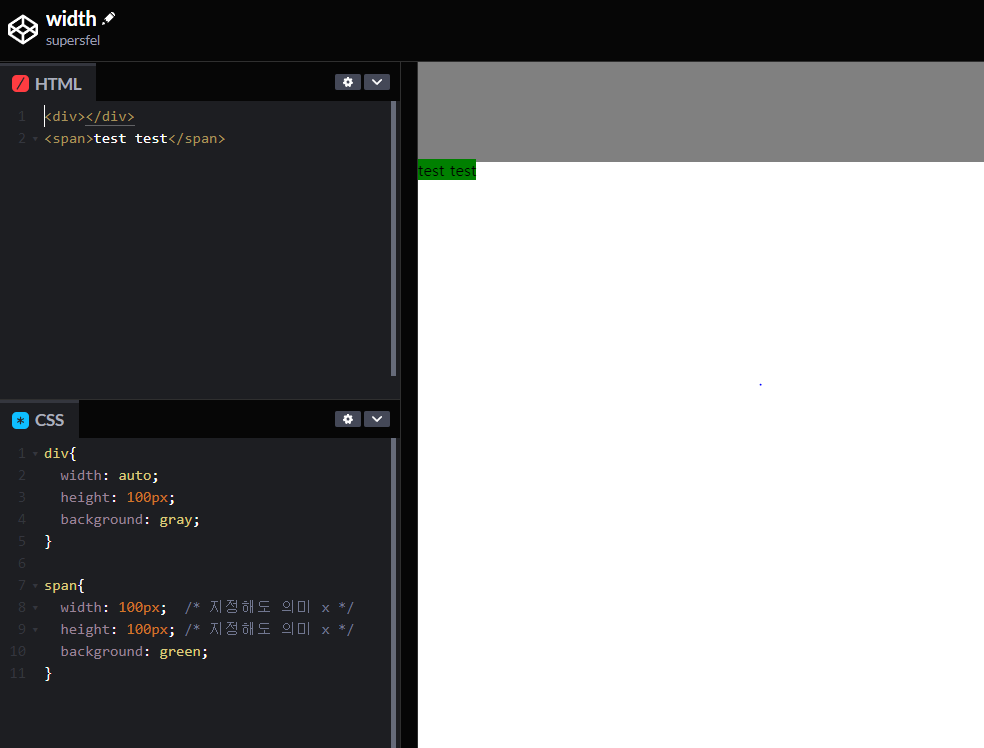Fold the CSS div rule arrow
984x748 pixels.
point(35,454)
